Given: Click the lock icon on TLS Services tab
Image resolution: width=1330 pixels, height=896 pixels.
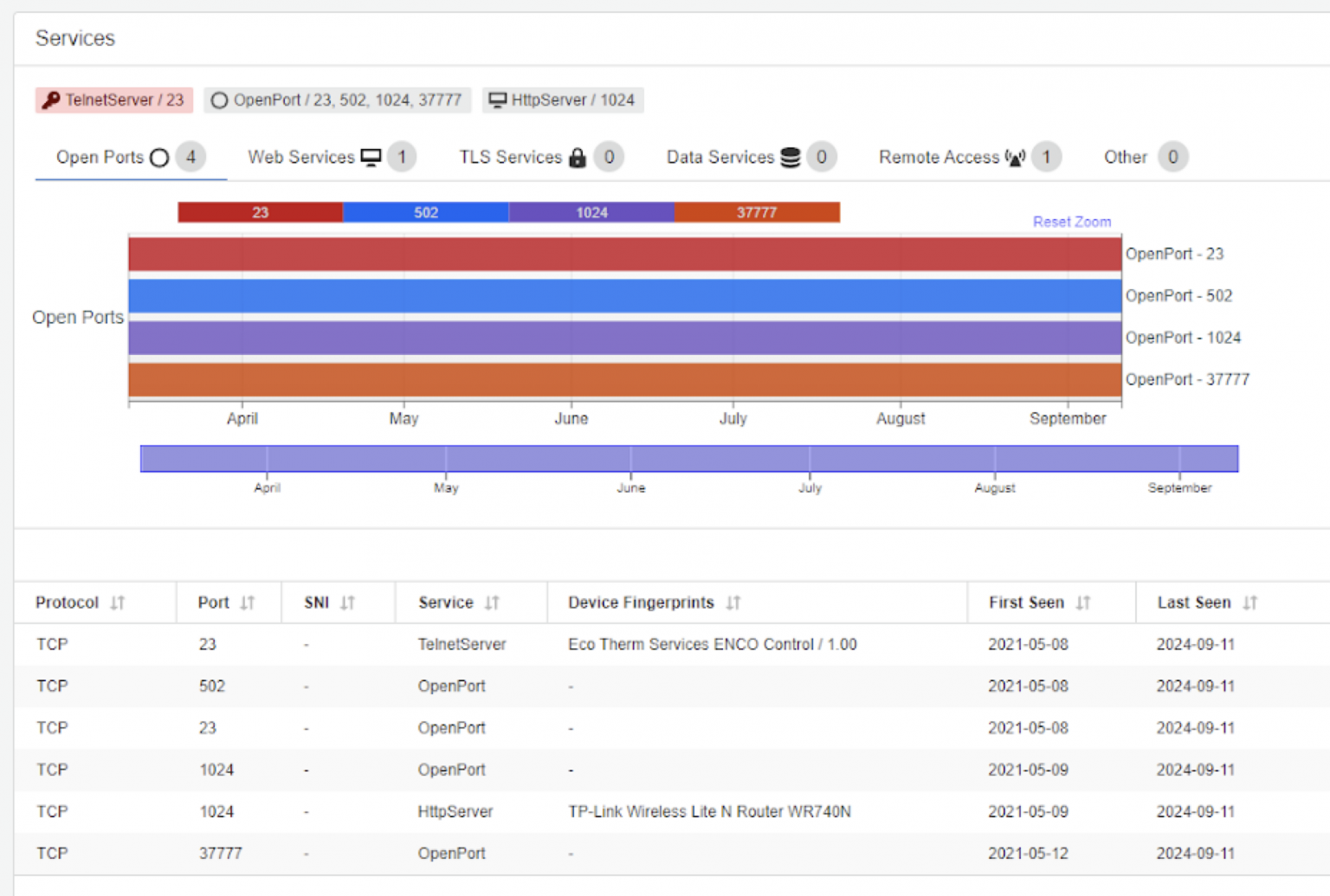Looking at the screenshot, I should click(576, 157).
